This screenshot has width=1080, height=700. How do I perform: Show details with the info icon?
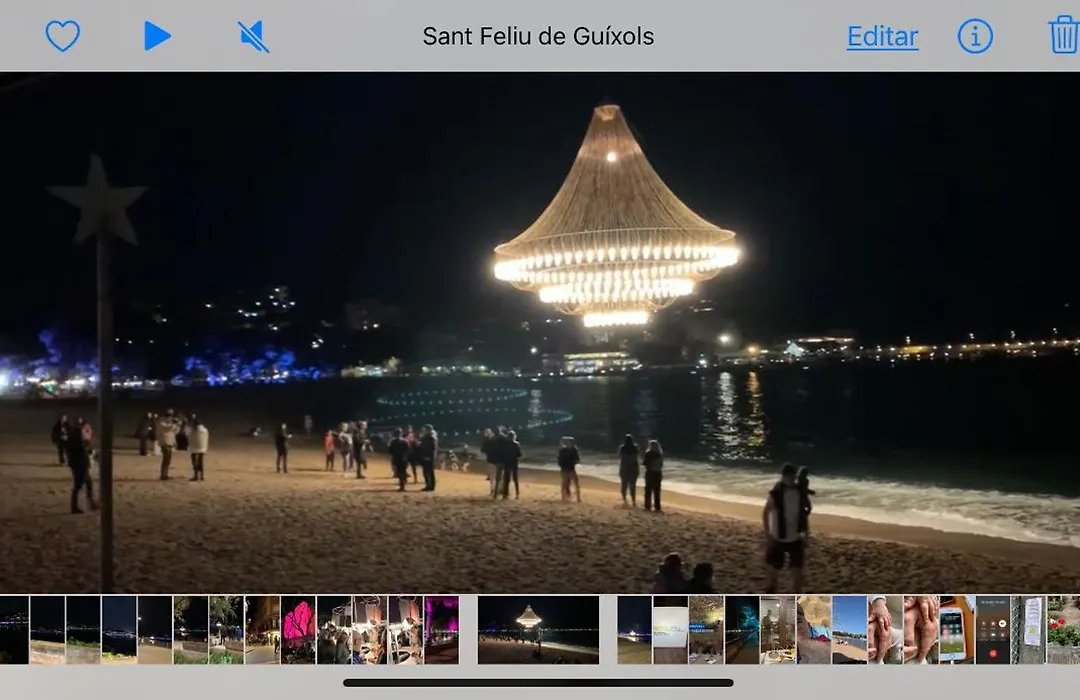click(x=975, y=36)
